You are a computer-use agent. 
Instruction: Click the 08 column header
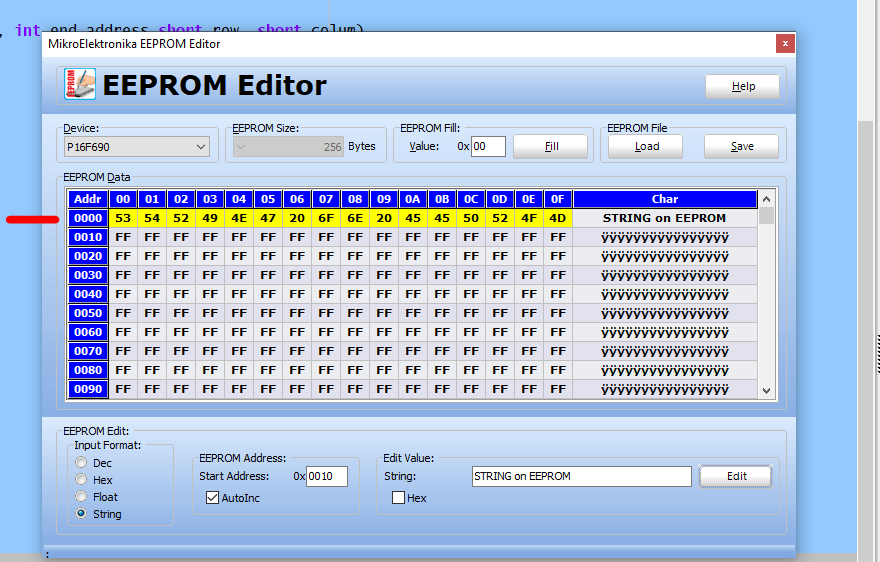[x=355, y=199]
